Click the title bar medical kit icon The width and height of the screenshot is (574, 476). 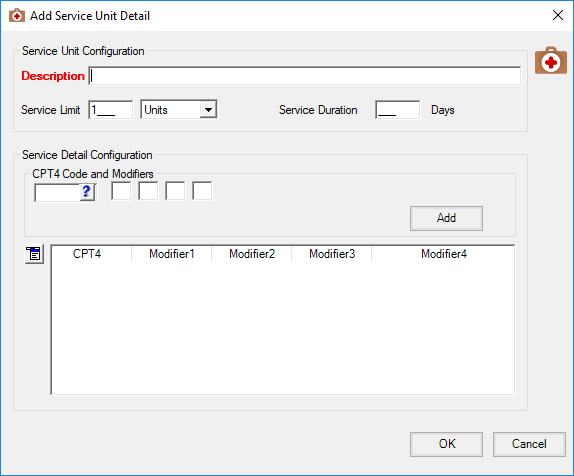click(16, 16)
